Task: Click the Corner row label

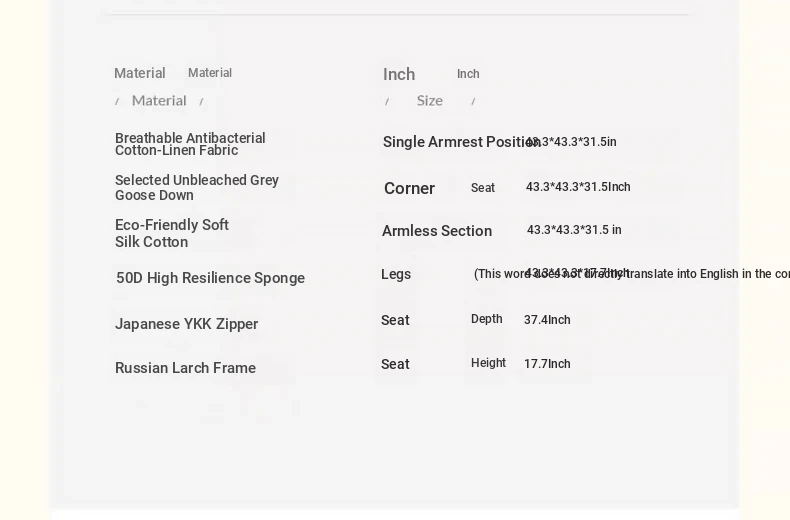Action: pyautogui.click(x=409, y=188)
